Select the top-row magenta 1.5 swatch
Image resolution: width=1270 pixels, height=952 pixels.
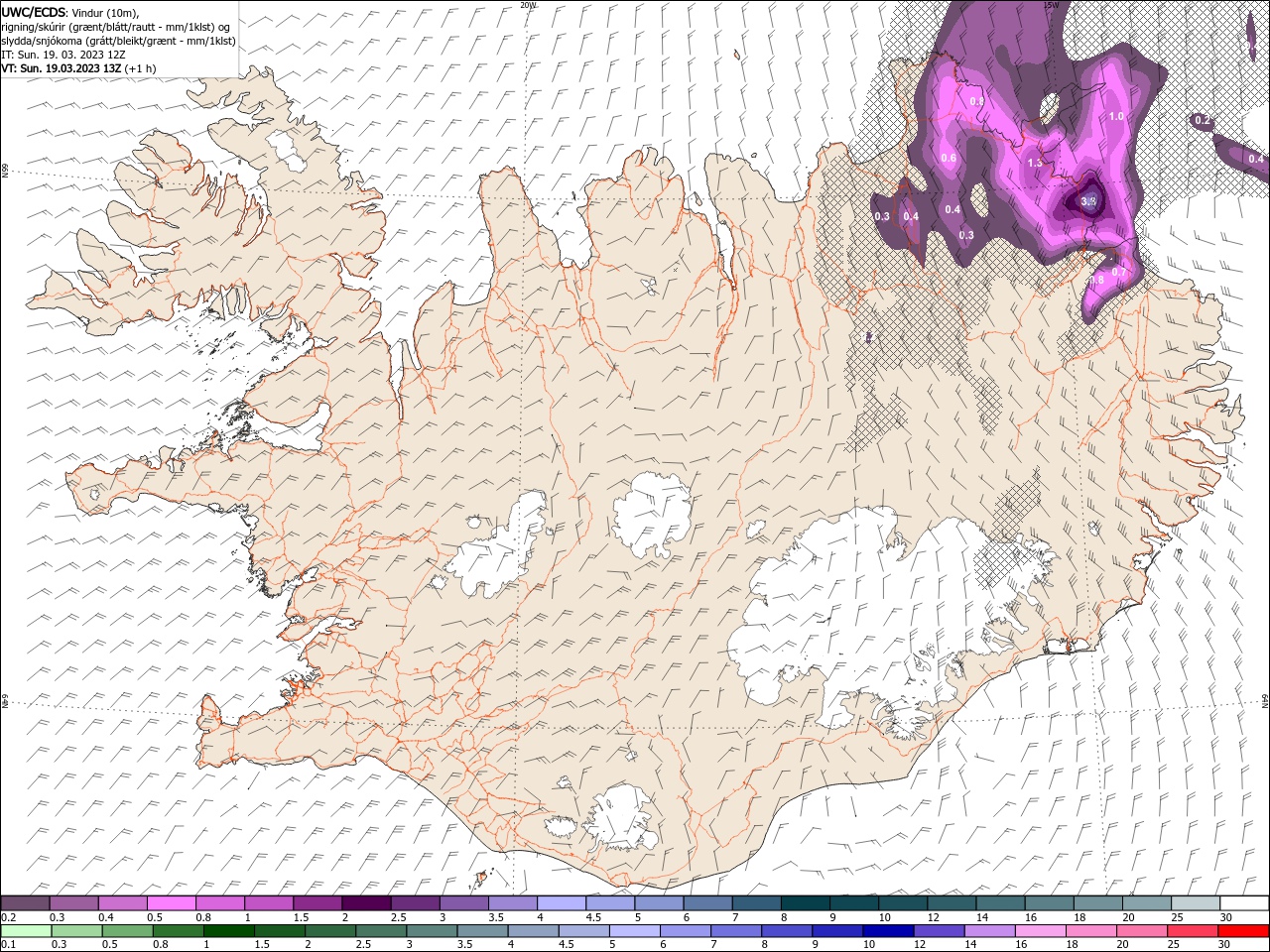click(x=317, y=902)
